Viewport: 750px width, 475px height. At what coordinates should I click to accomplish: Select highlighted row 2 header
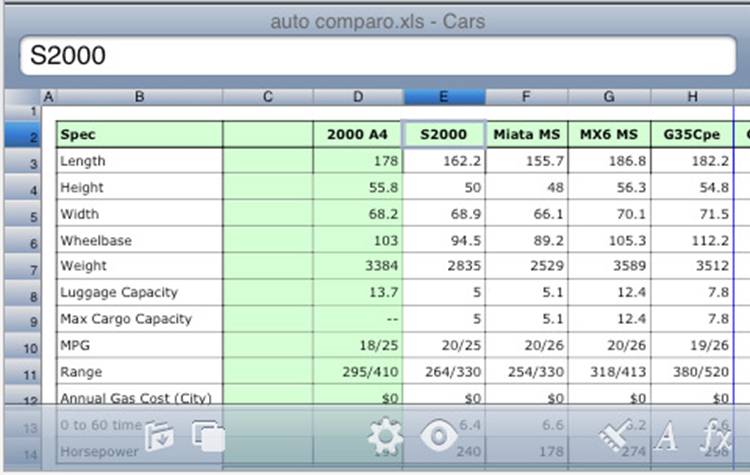[23, 135]
